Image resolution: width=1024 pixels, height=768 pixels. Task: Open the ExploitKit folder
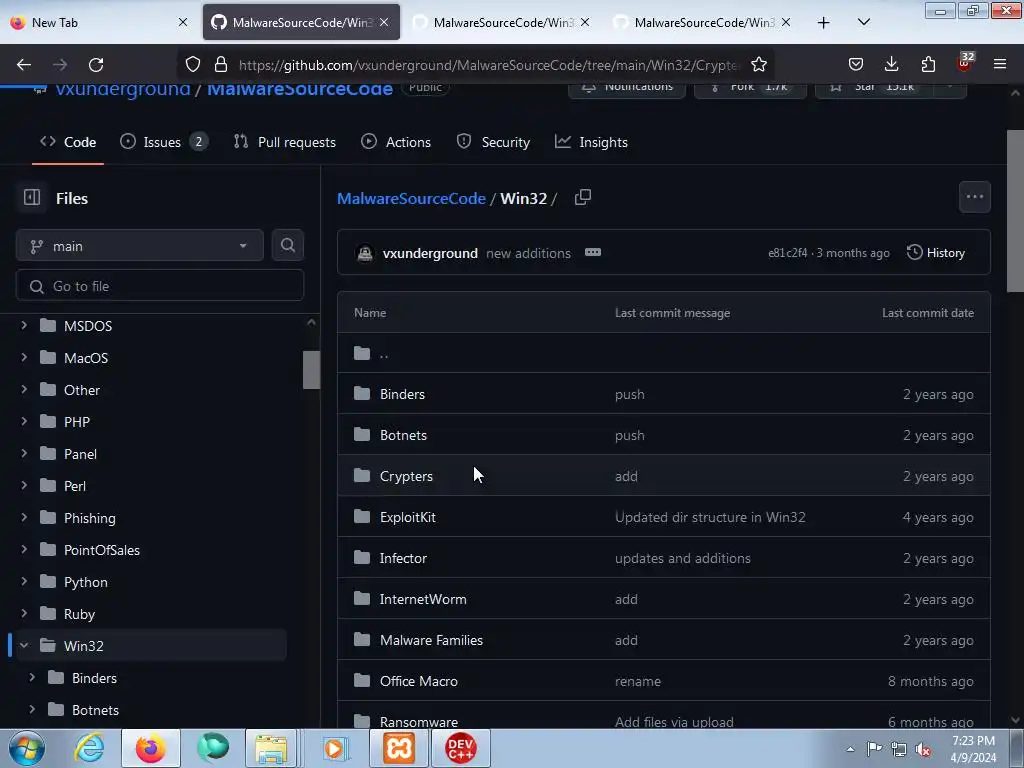pyautogui.click(x=408, y=517)
